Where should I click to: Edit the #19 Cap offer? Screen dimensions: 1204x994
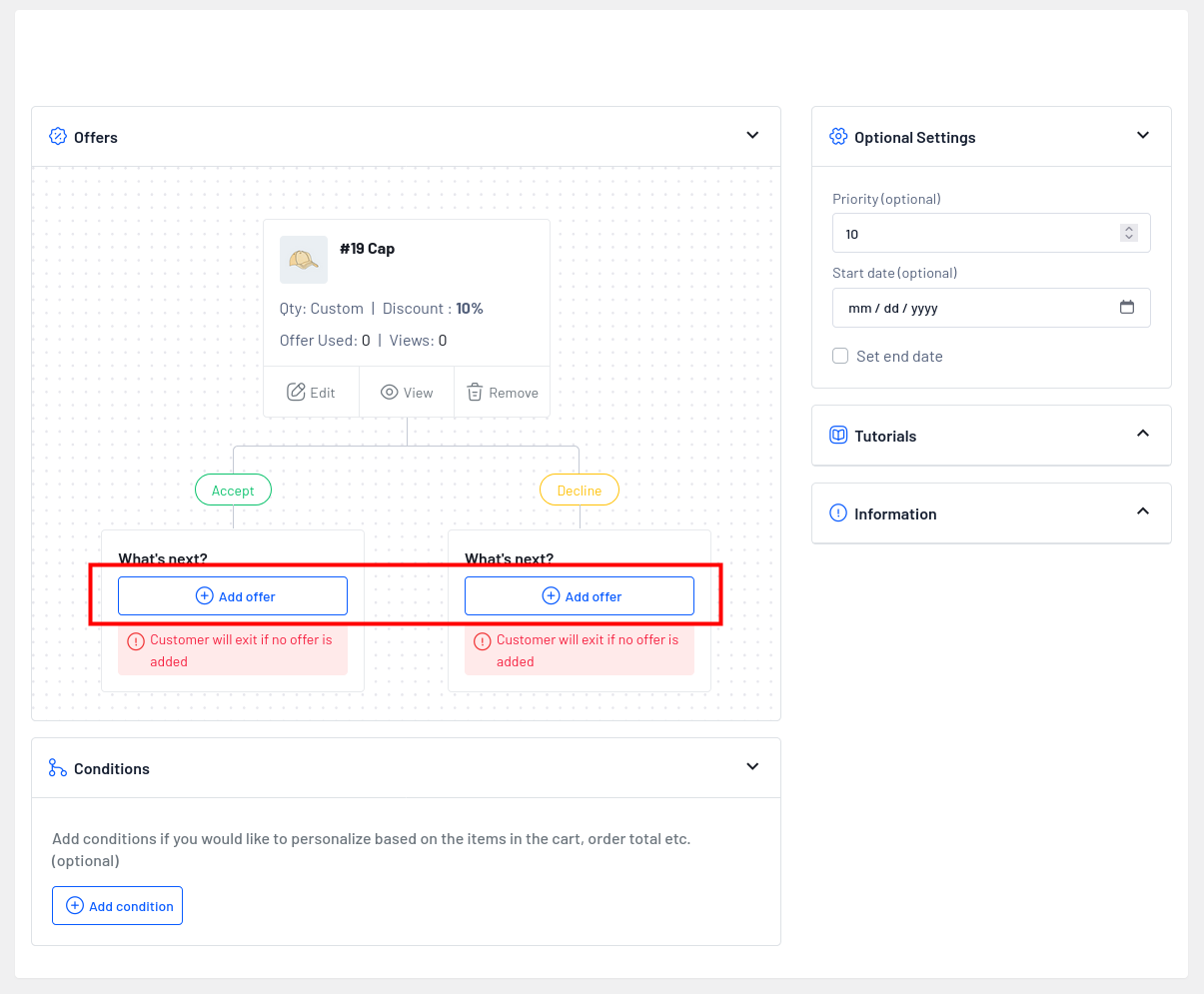coord(311,393)
